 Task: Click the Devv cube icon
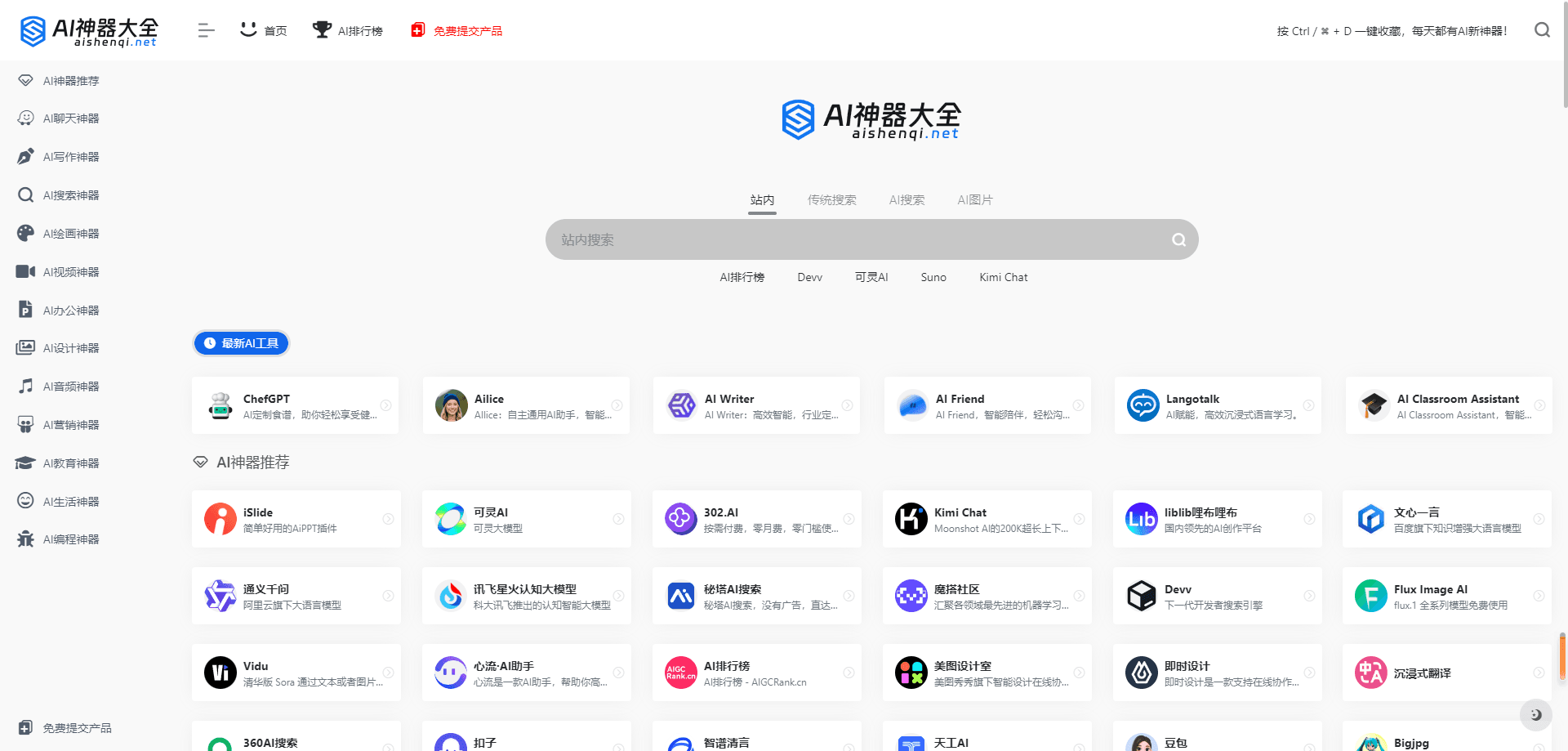1142,596
